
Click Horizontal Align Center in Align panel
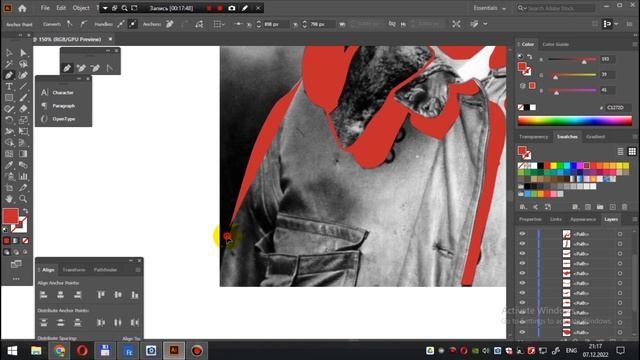coord(60,295)
